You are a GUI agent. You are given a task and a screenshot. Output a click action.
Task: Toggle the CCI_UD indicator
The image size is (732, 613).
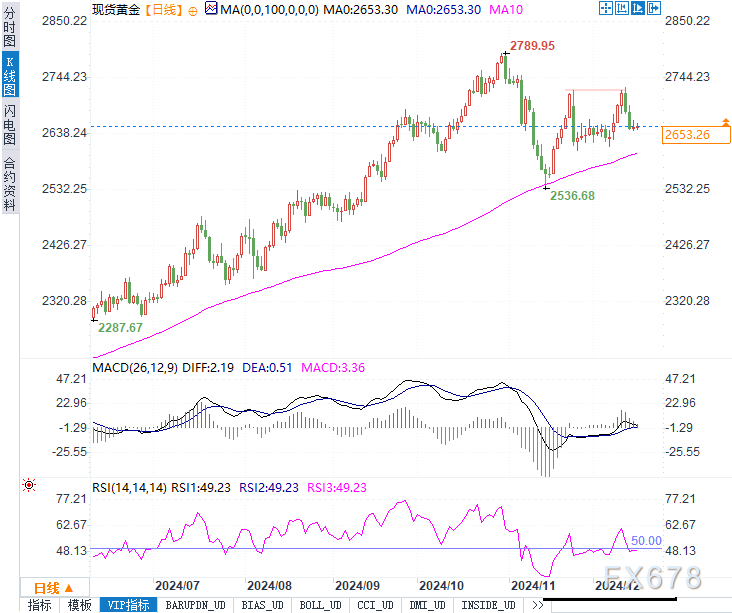coord(375,605)
